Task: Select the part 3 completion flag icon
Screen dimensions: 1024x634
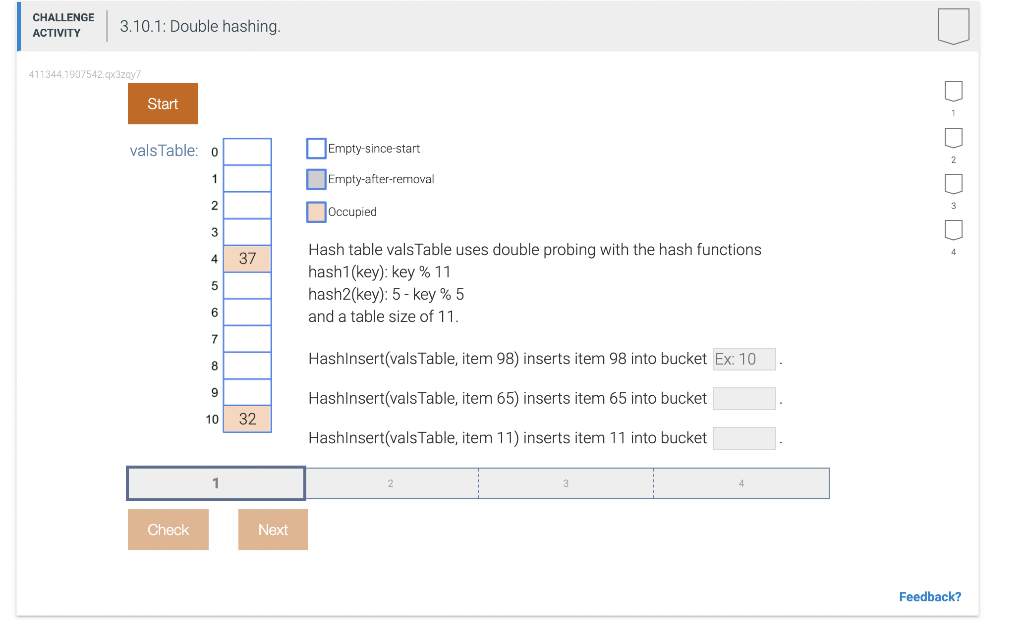Action: click(x=953, y=183)
